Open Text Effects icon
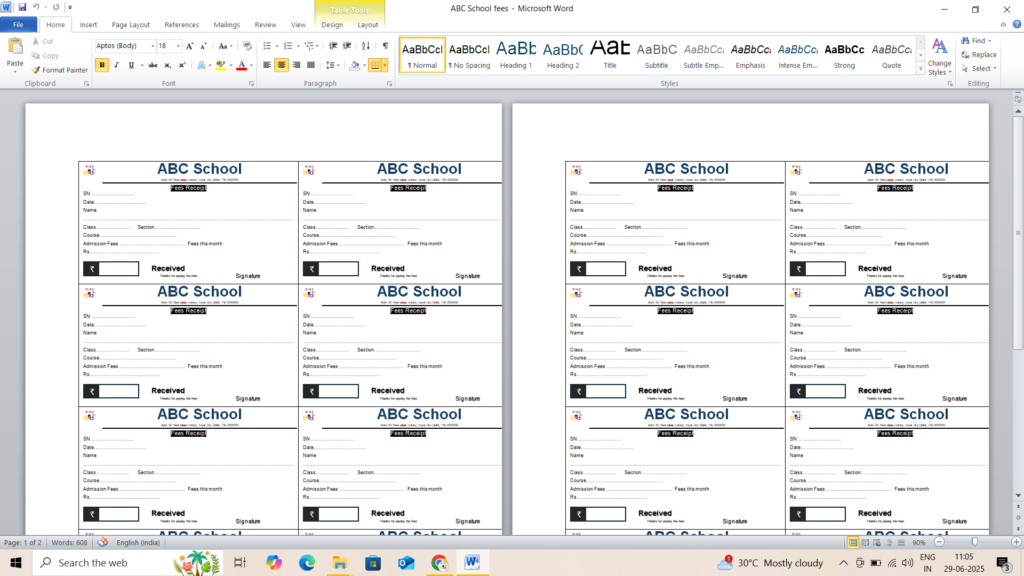This screenshot has width=1024, height=576. point(201,65)
